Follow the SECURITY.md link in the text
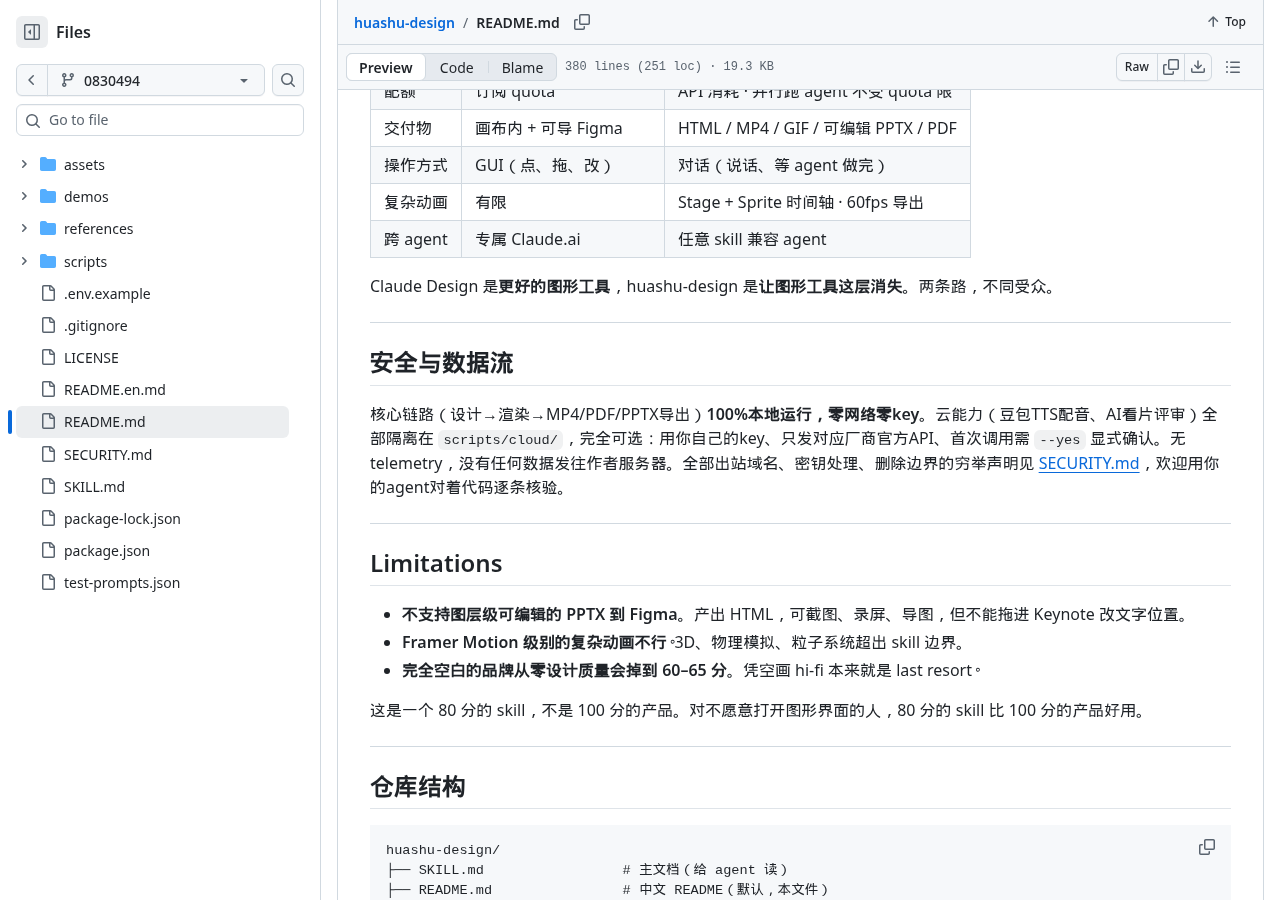The image size is (1280, 900). point(1089,463)
